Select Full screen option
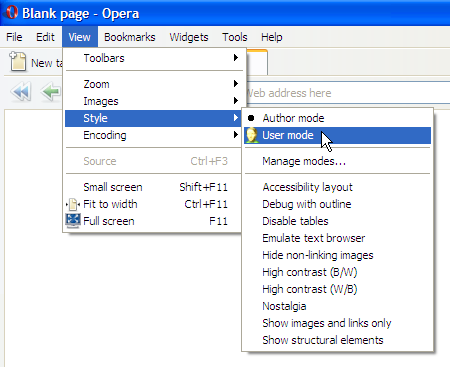This screenshot has height=367, width=450. (x=153, y=221)
